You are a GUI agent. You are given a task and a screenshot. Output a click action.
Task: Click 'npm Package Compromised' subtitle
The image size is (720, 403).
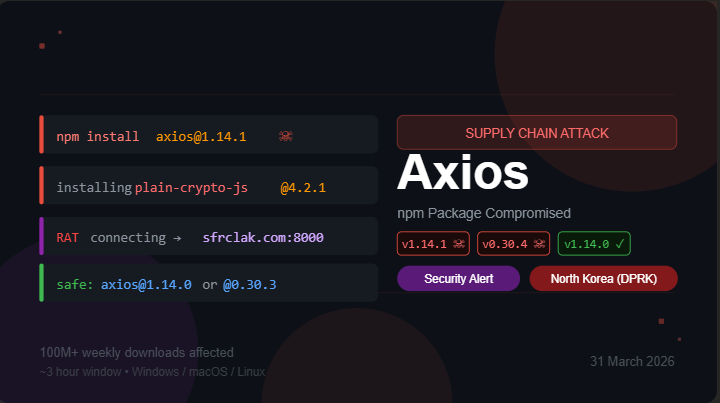484,213
